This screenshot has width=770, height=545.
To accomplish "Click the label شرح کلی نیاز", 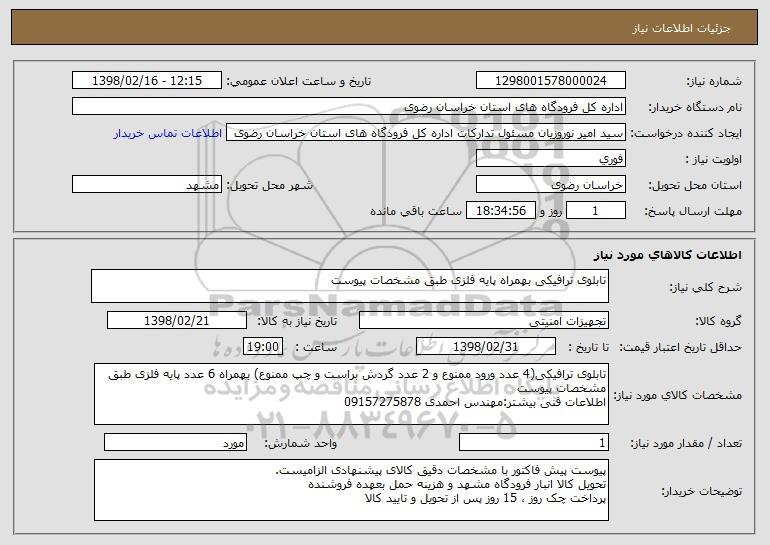I will [706, 287].
